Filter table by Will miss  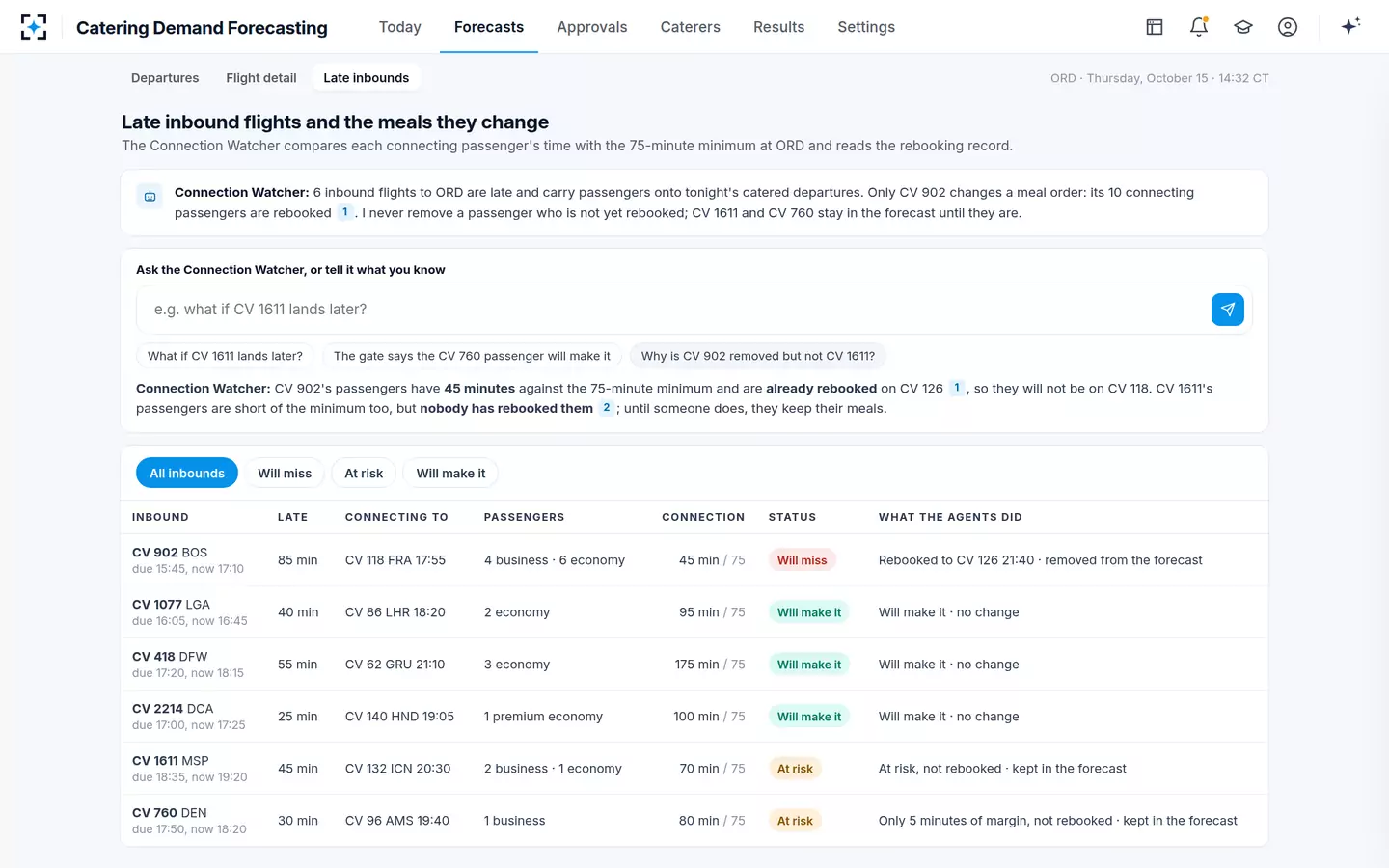(285, 473)
